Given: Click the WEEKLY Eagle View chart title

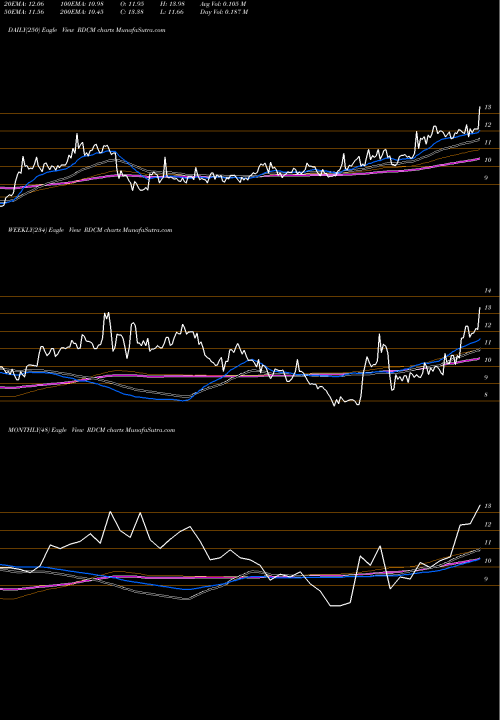Looking at the screenshot, I should [x=90, y=230].
